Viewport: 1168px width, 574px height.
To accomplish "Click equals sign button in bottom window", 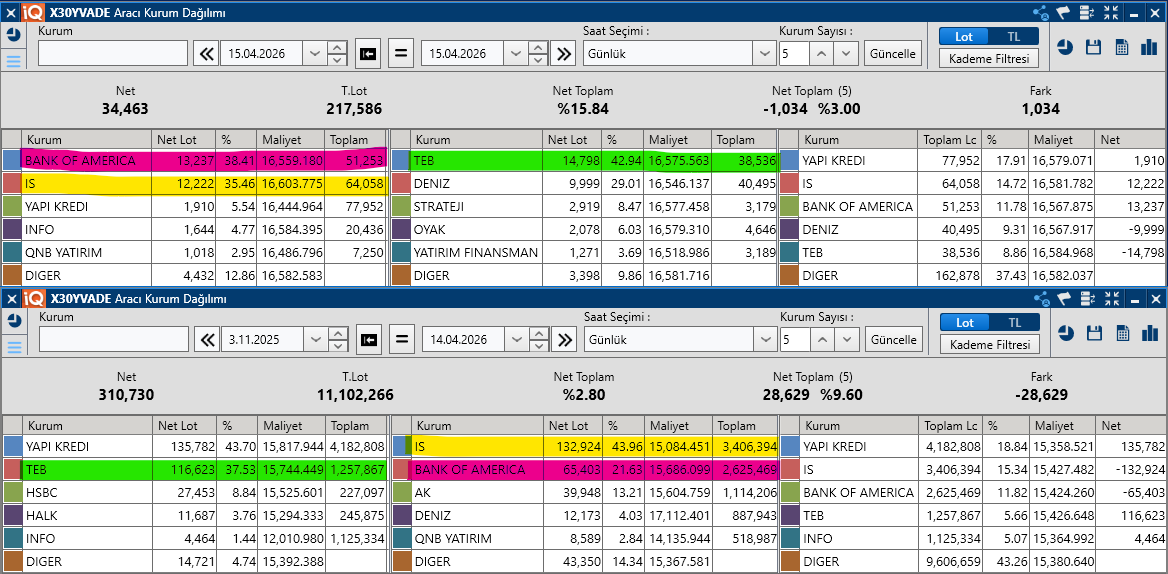I will coord(402,339).
